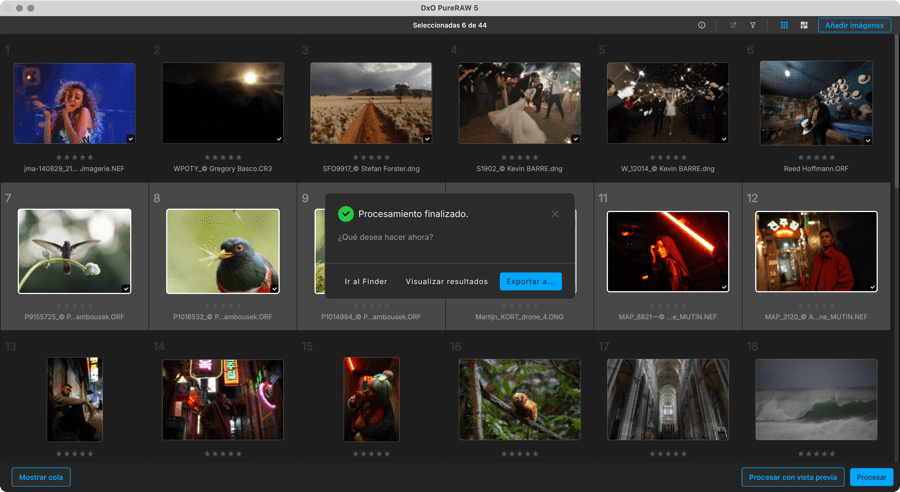900x492 pixels.
Task: Click Procesar con vista previa
Action: [x=792, y=477]
